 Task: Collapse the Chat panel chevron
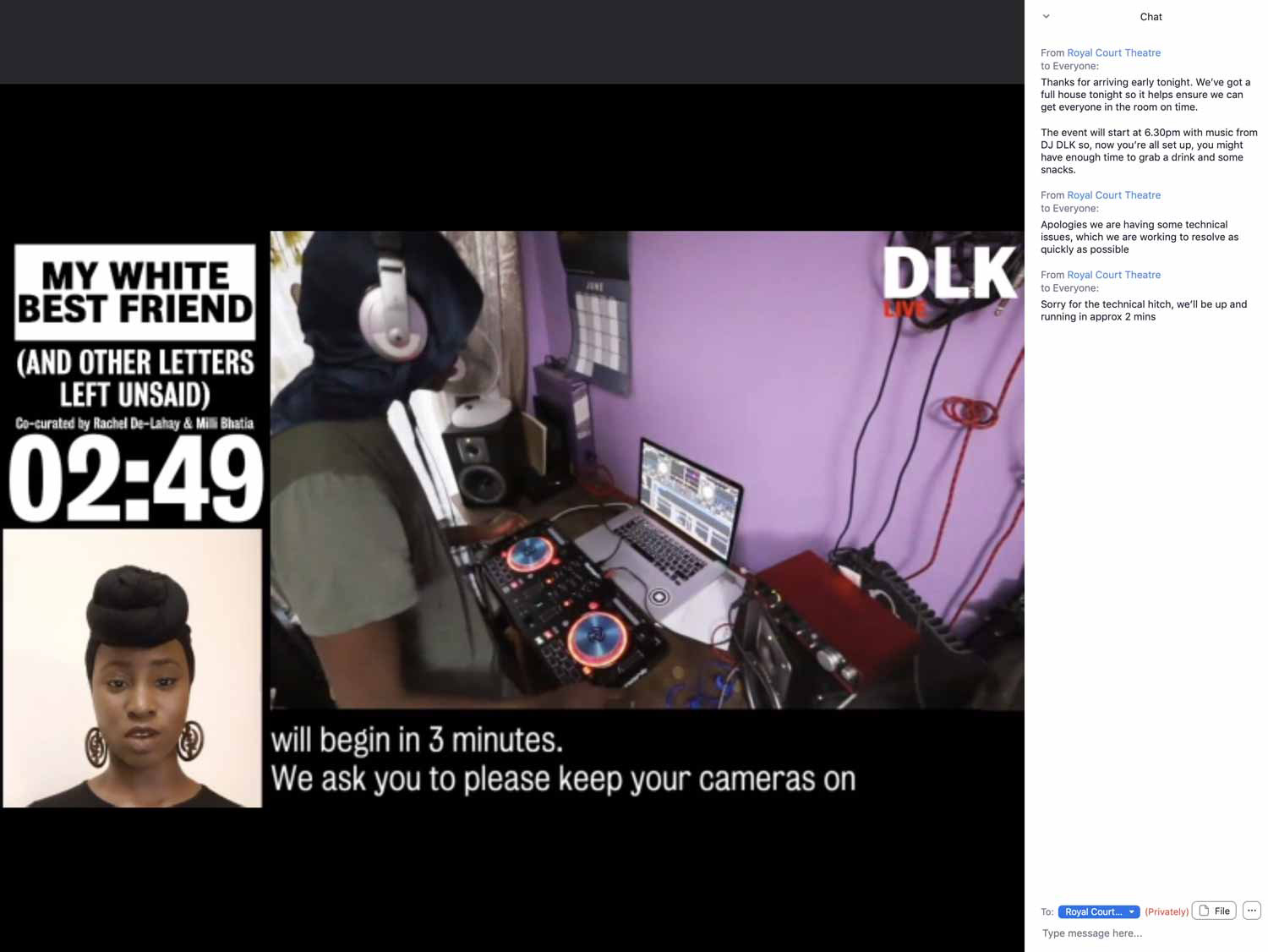coord(1046,16)
